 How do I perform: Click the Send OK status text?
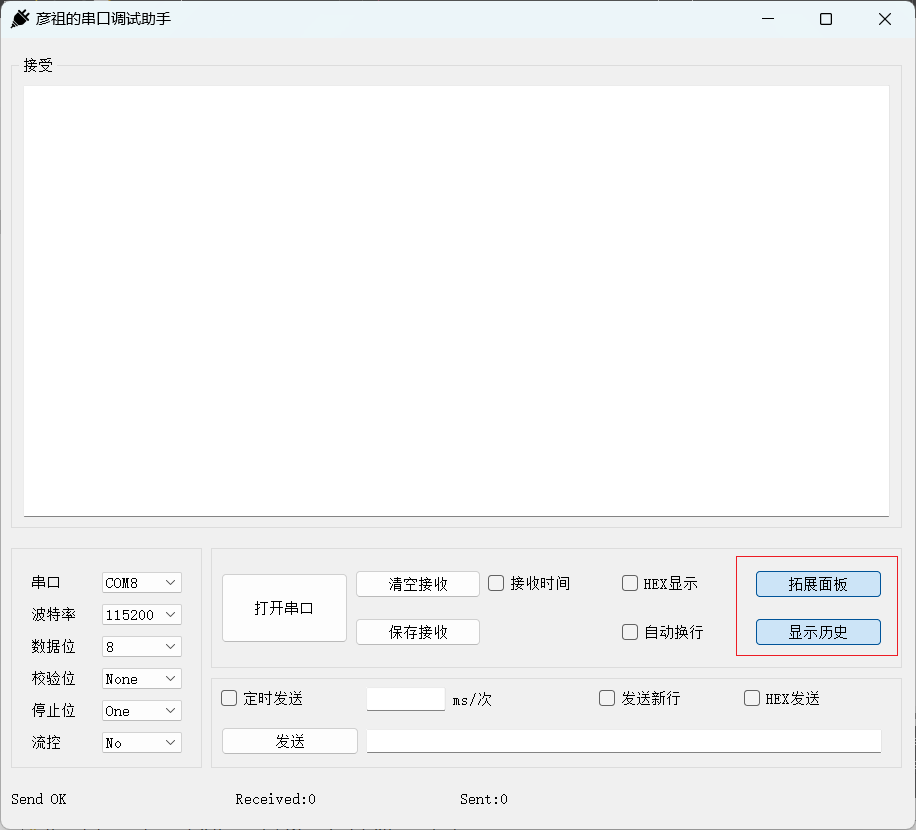(x=39, y=799)
